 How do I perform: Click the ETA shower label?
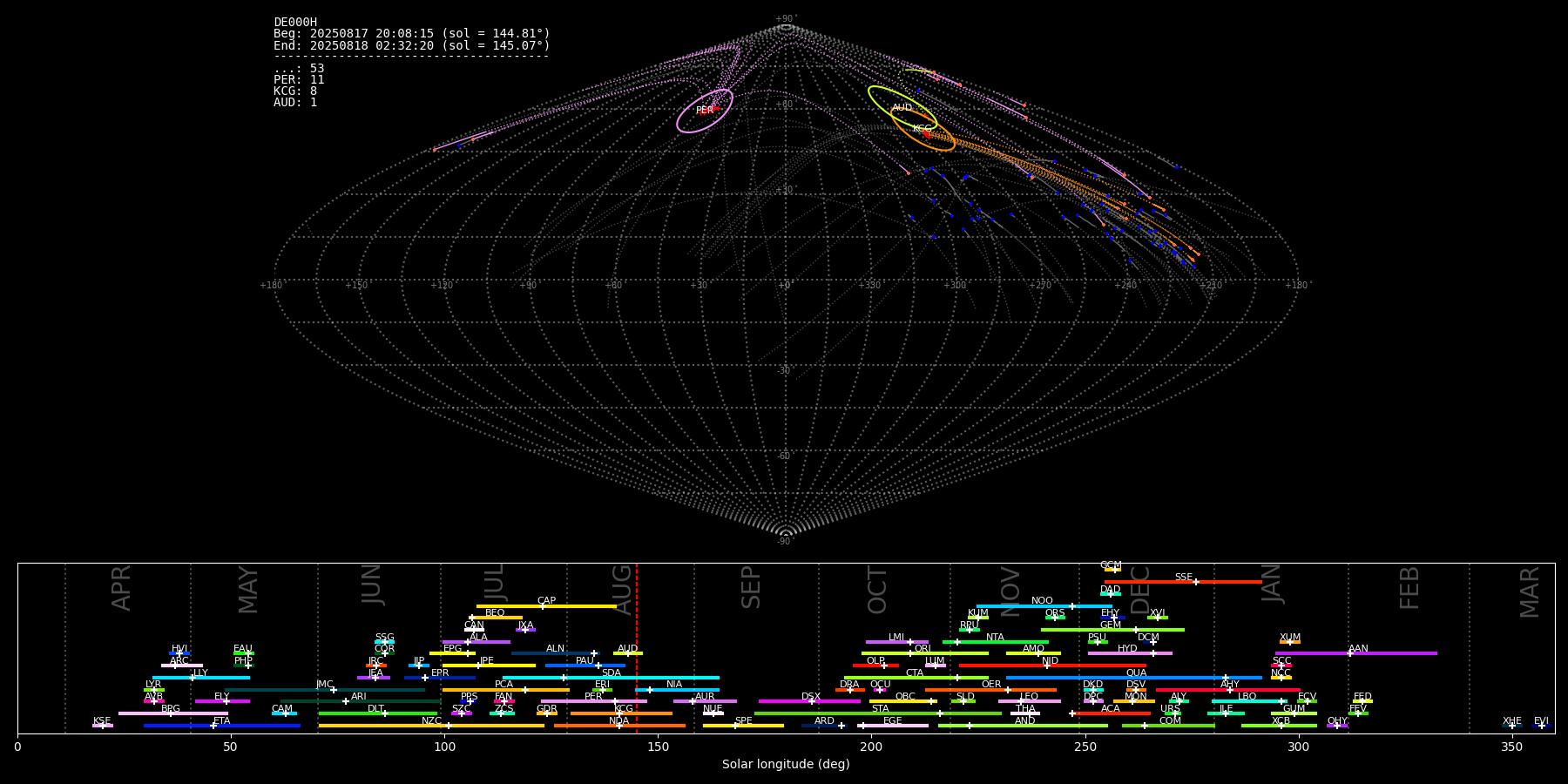tap(222, 721)
